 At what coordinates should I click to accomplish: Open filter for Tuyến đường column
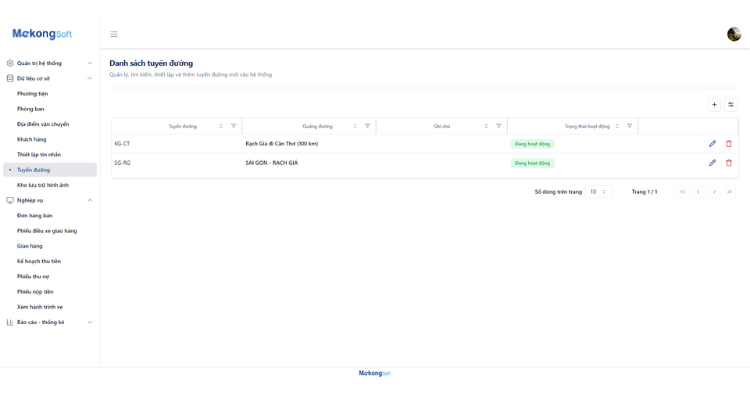tap(233, 126)
